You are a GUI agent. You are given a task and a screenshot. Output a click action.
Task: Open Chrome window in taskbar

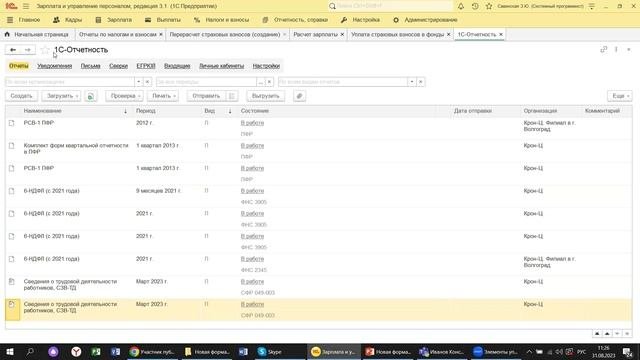coord(151,351)
